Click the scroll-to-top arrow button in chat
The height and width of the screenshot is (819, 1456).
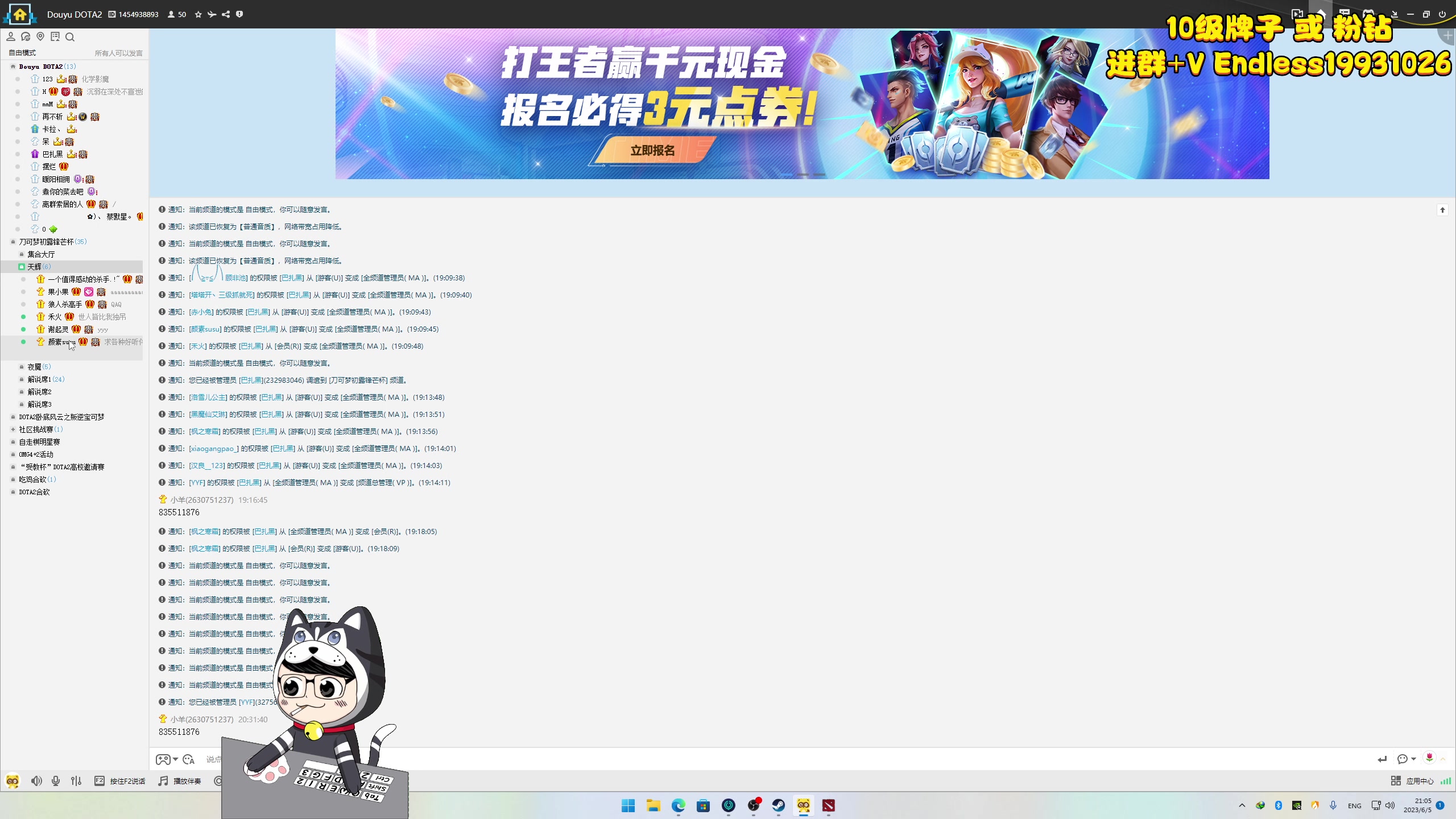(1442, 210)
